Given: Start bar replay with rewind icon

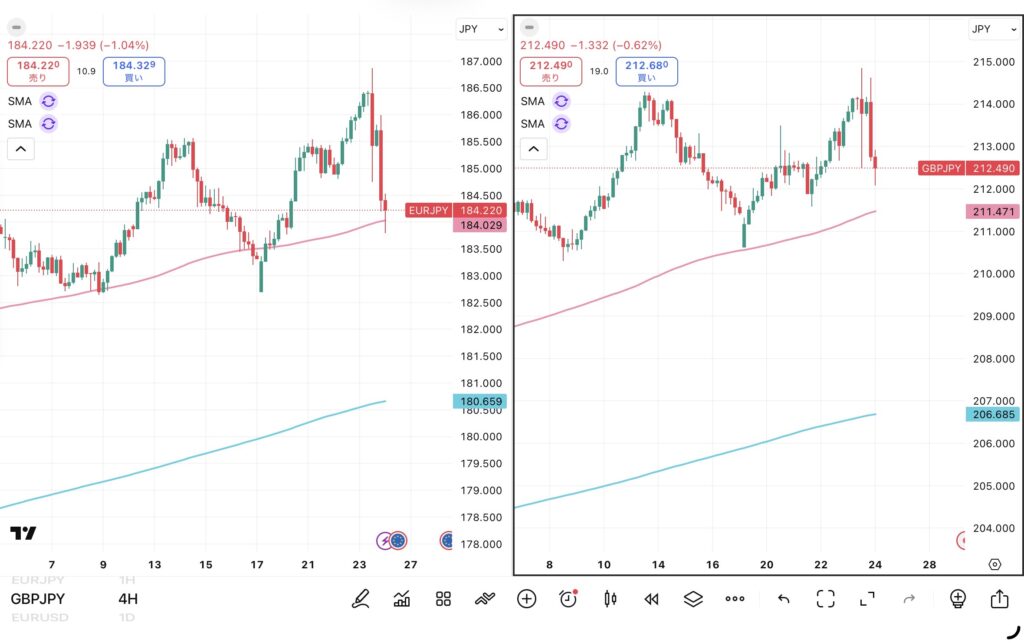Looking at the screenshot, I should (652, 599).
